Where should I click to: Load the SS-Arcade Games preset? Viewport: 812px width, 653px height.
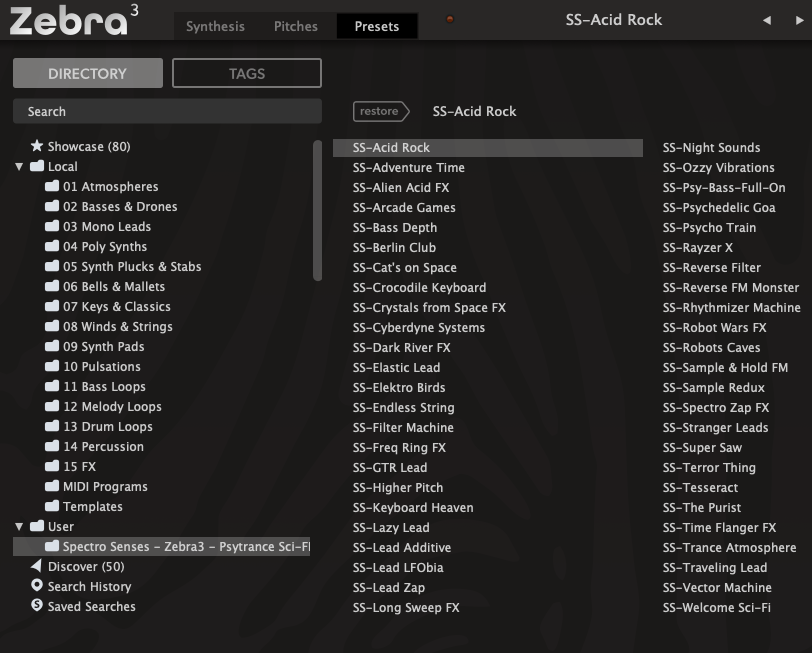pyautogui.click(x=404, y=207)
